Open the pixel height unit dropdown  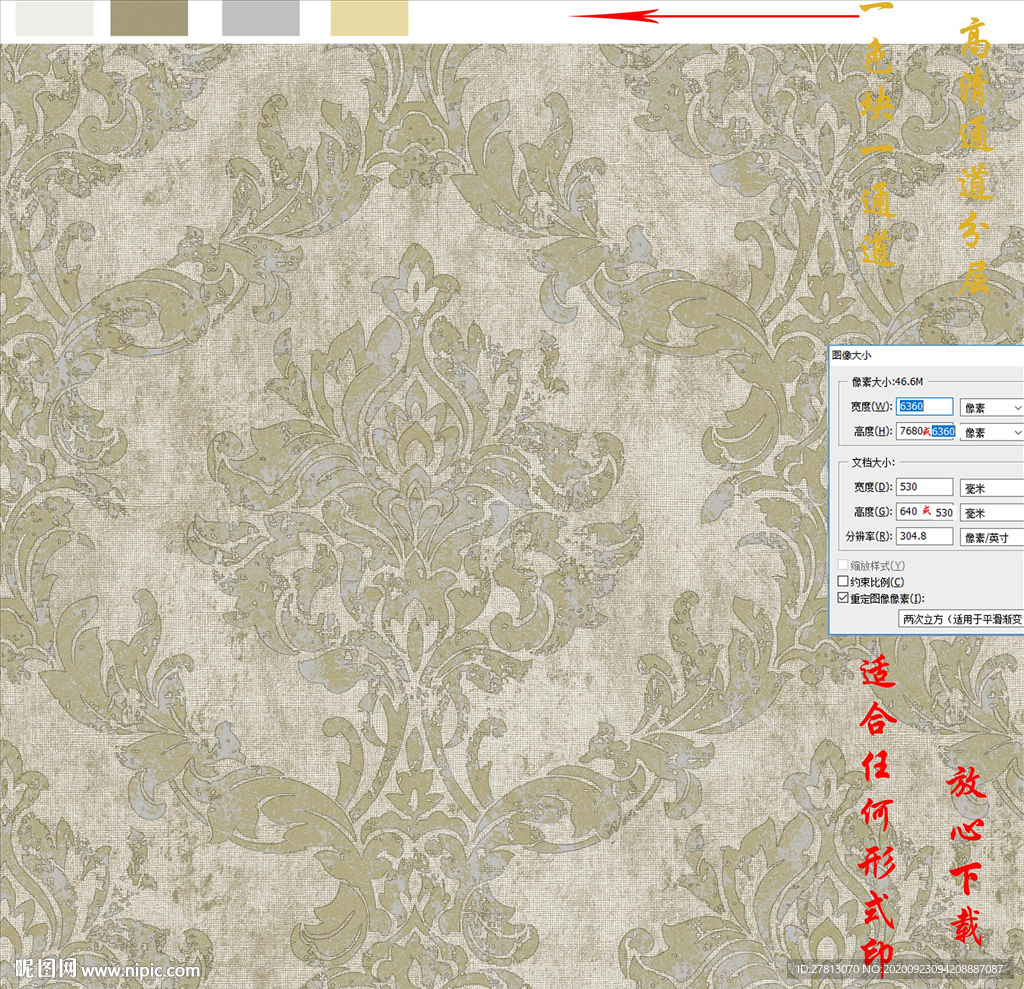pos(991,432)
